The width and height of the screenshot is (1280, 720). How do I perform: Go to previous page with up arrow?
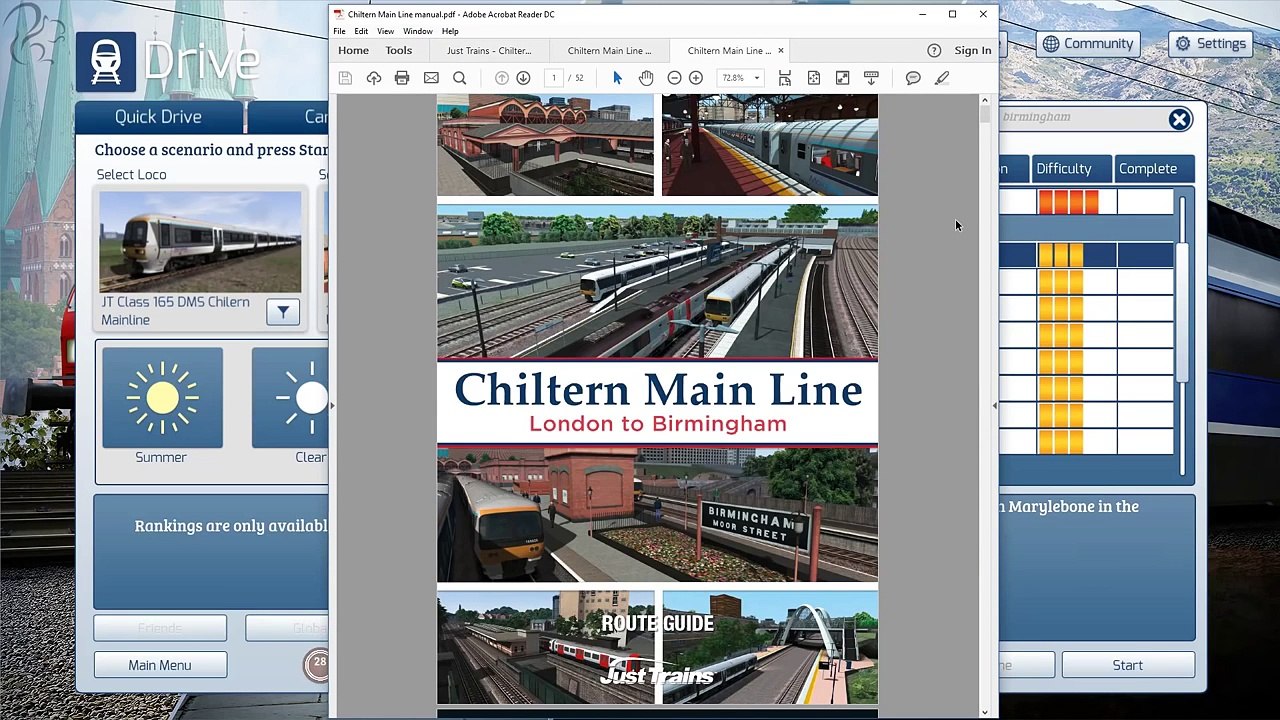[502, 78]
